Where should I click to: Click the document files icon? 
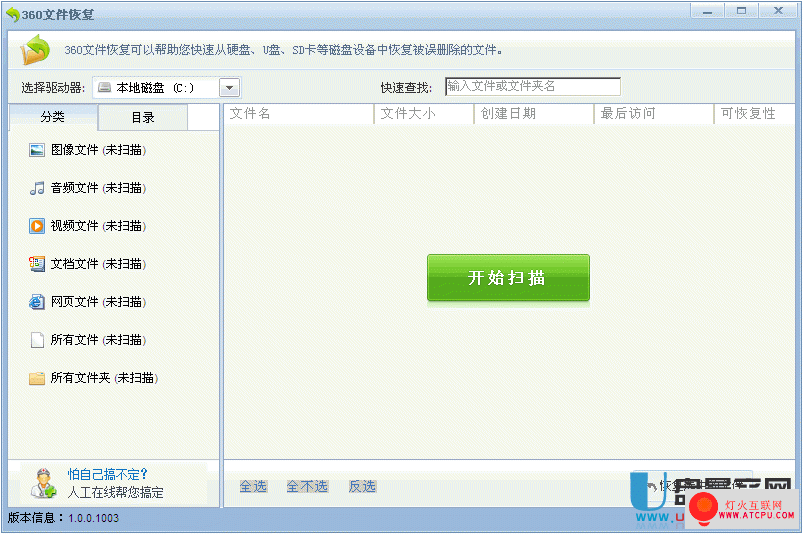(37, 264)
